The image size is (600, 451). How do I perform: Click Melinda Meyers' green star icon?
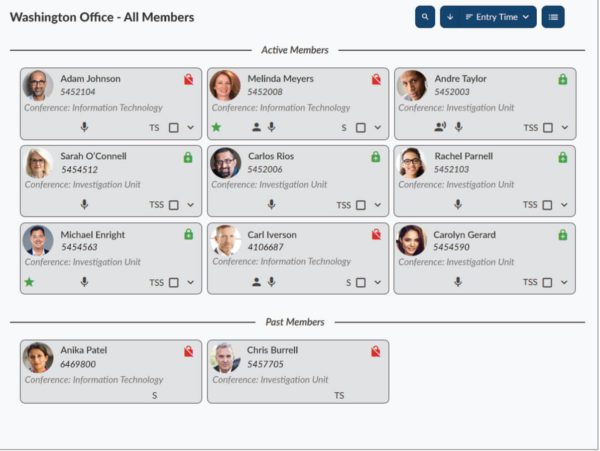[216, 127]
